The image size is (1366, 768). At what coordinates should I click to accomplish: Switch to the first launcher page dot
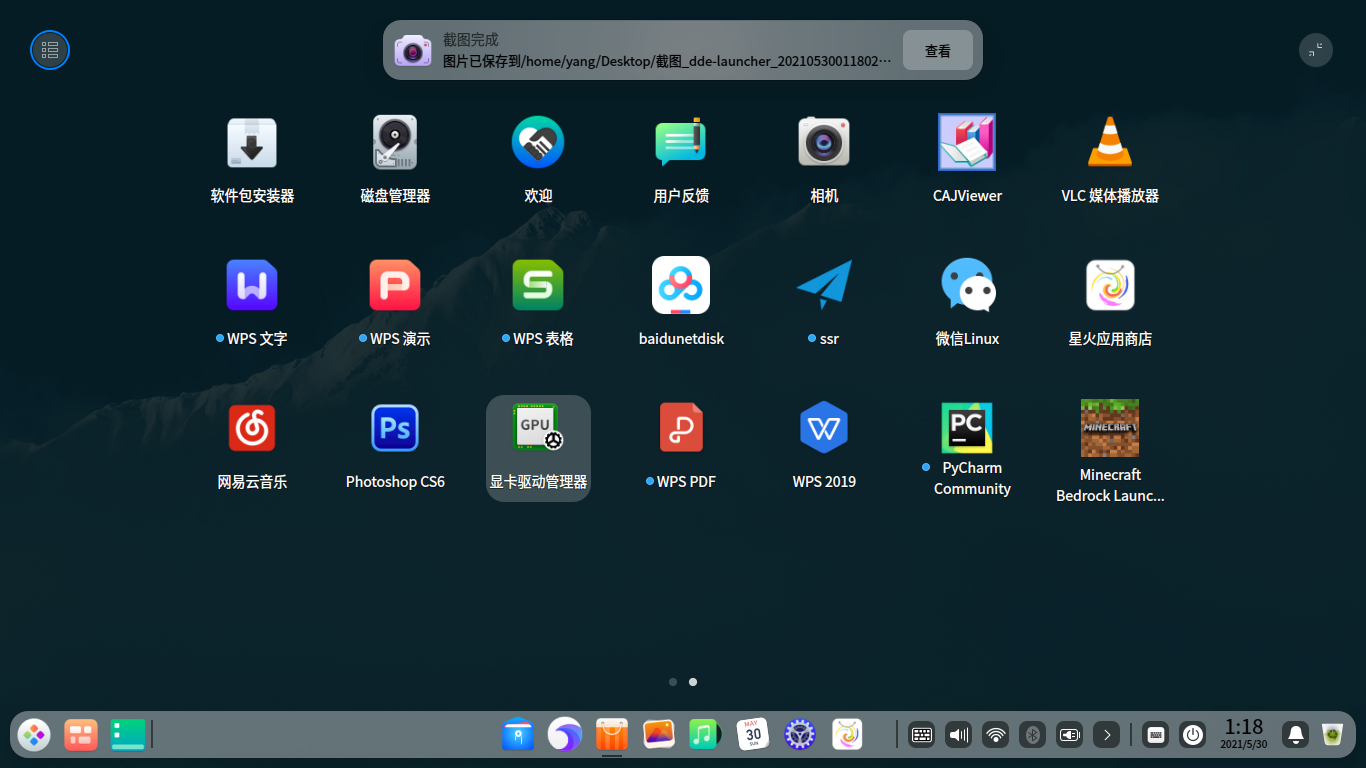pos(673,682)
